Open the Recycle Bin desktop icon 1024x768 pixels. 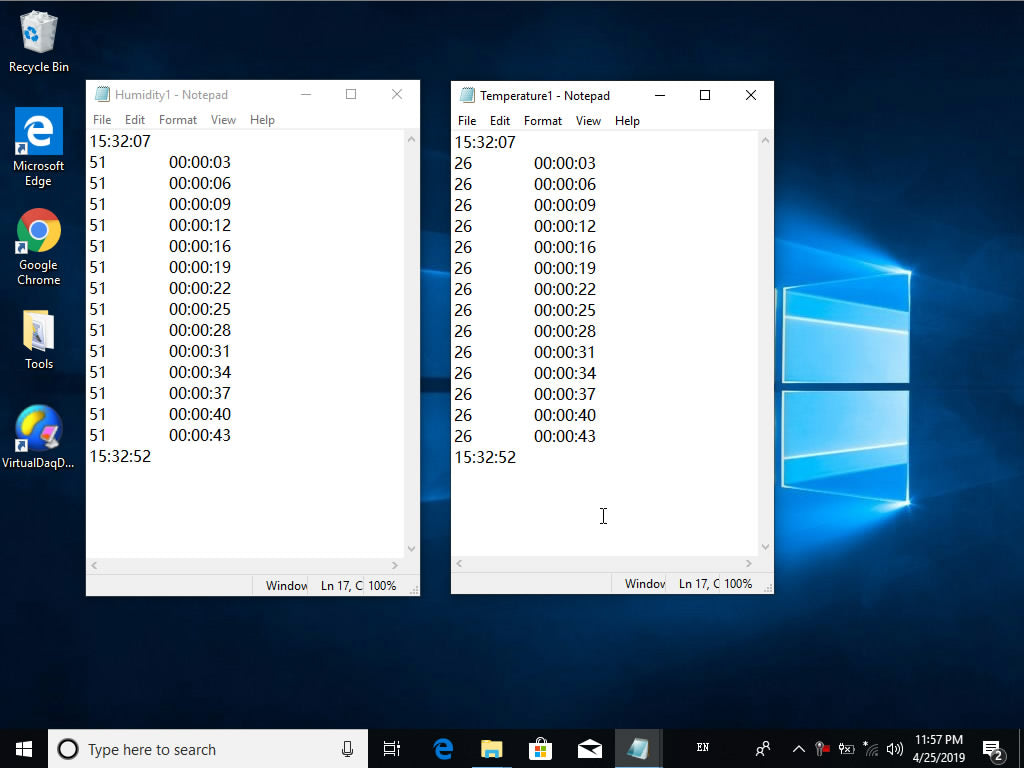(x=39, y=42)
